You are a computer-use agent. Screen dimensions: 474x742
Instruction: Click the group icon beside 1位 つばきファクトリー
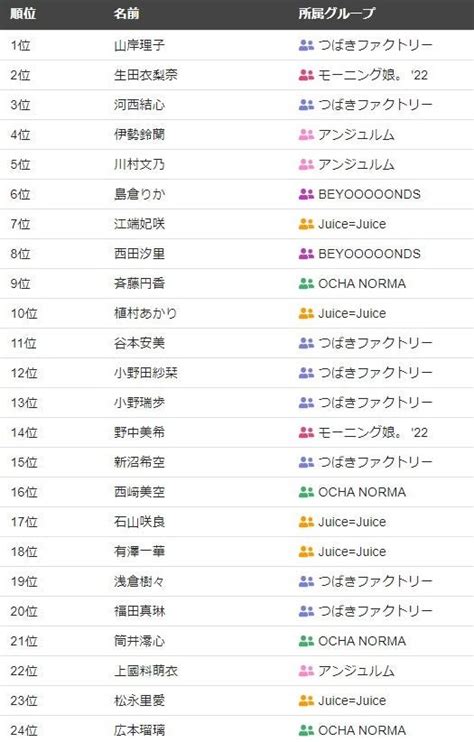point(306,45)
